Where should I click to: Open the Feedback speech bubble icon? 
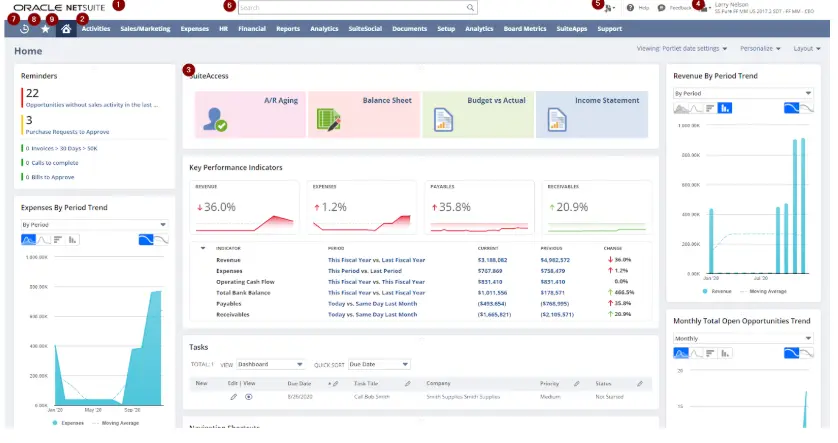(x=661, y=8)
